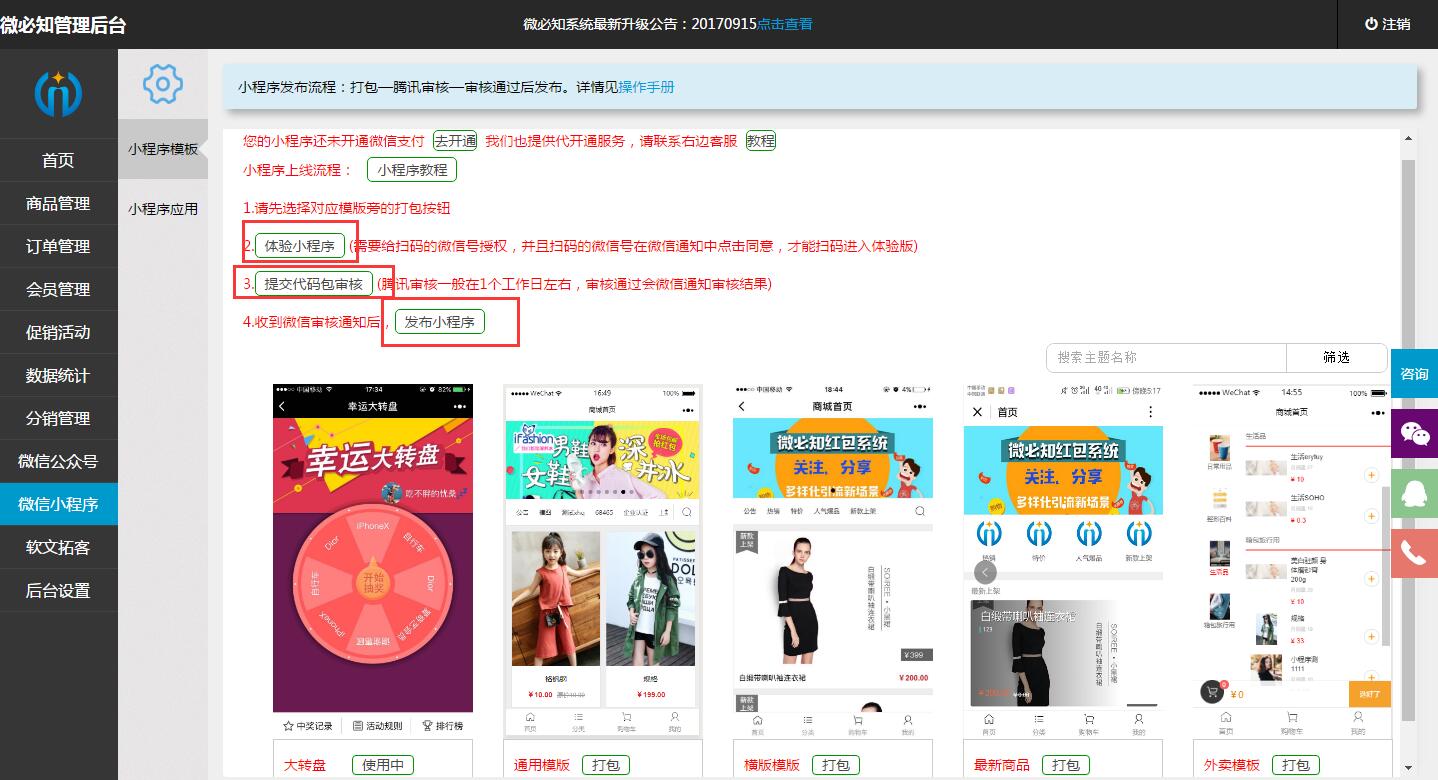
Task: Click 打包 button for 模版模版
Action: tap(836, 765)
